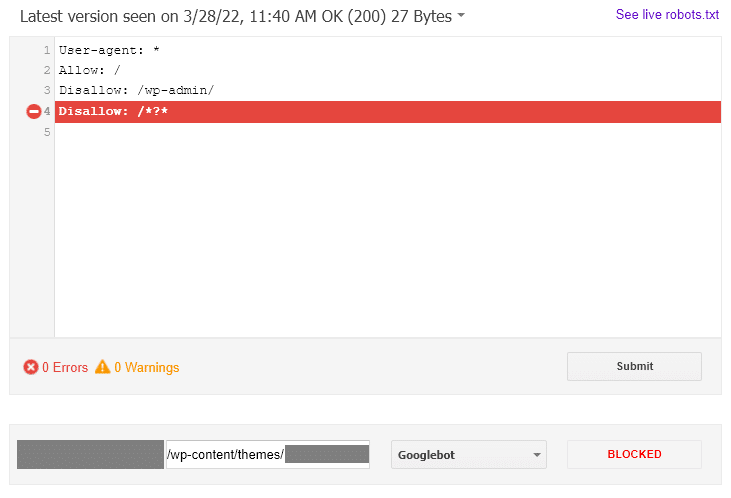Viewport: 731px width, 498px height.
Task: Select the highlighted Disallow: /*?* line
Action: 388,112
